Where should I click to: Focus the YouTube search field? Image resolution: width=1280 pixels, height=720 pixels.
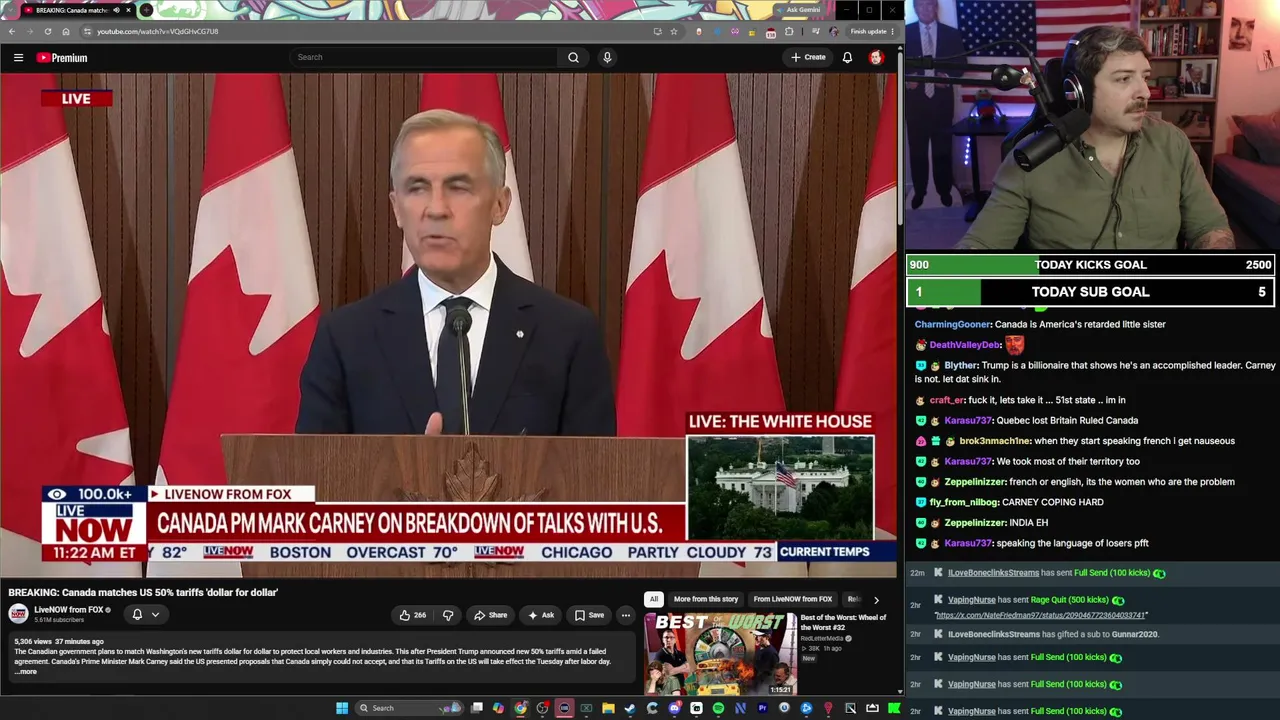click(x=424, y=57)
